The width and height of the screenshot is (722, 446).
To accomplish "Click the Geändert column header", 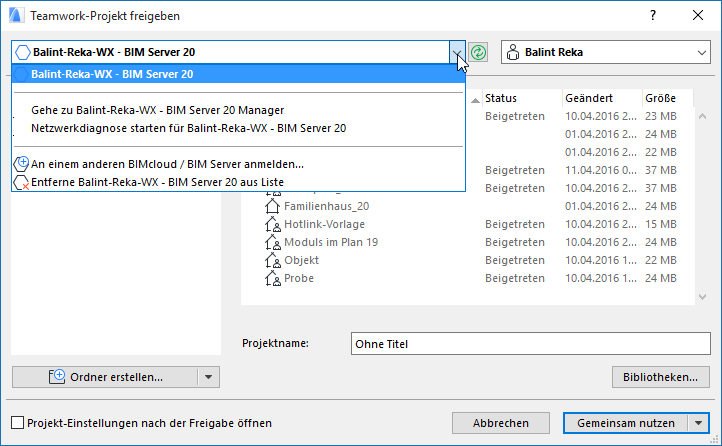I will tap(602, 98).
